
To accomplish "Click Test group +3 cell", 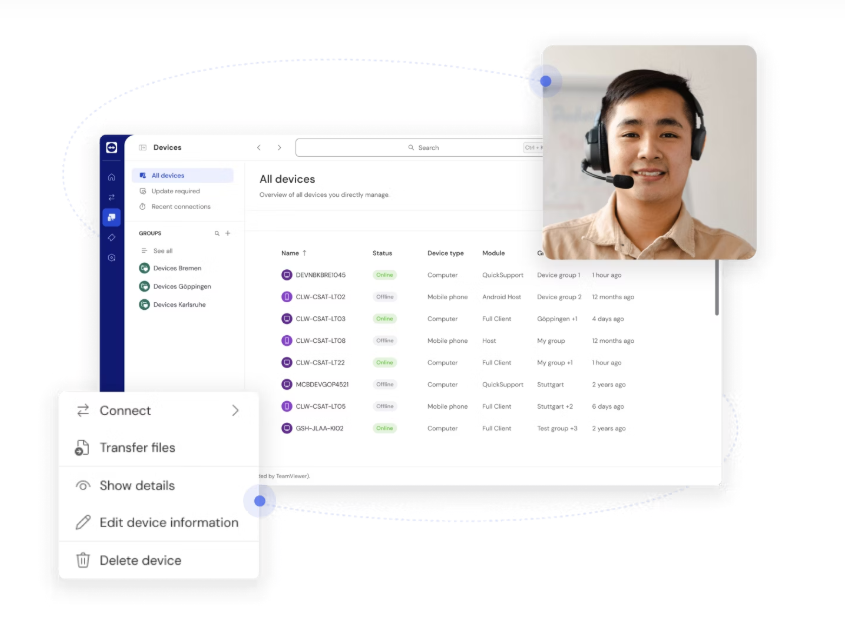I will [x=557, y=429].
